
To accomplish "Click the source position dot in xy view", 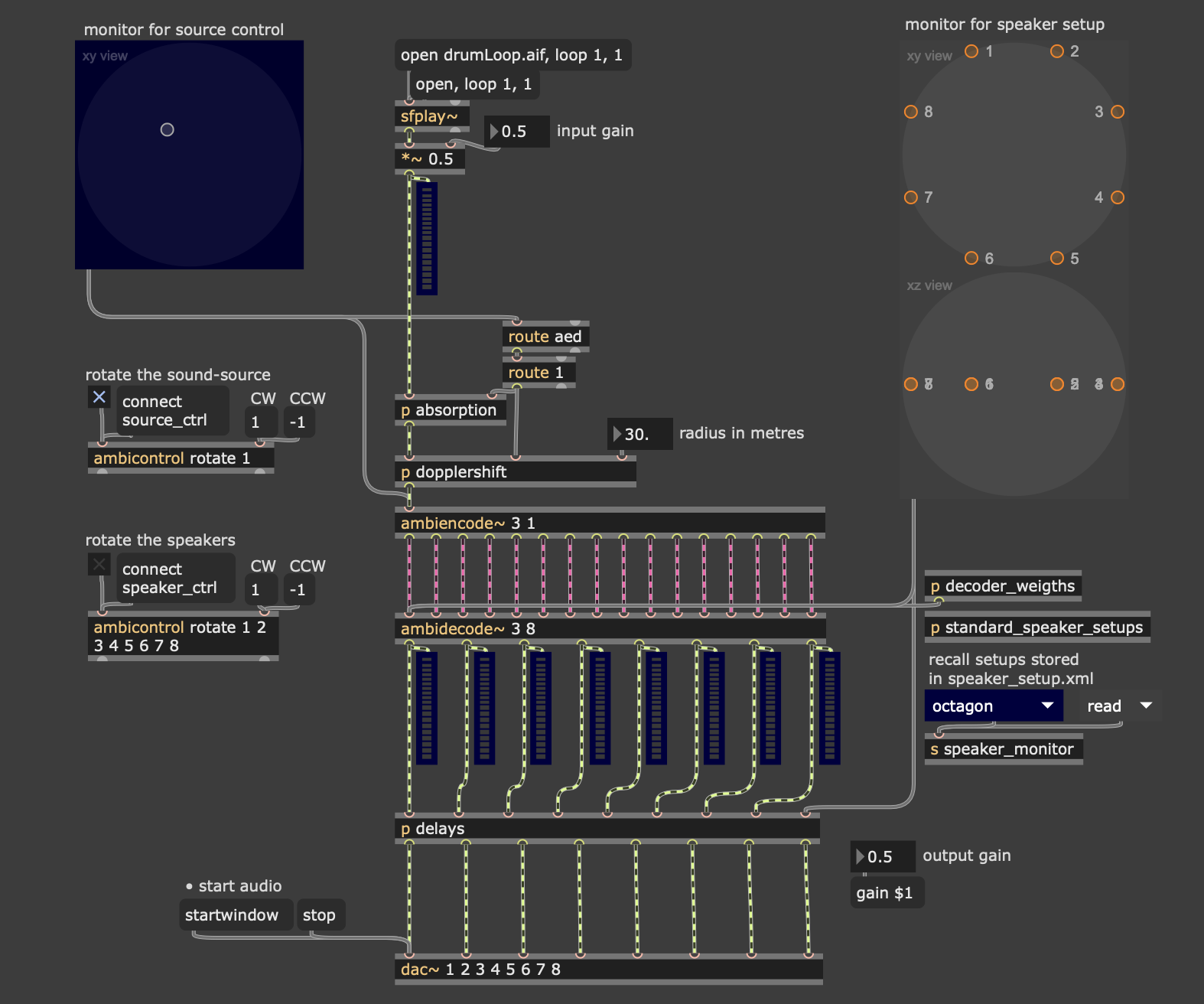I will tap(167, 129).
